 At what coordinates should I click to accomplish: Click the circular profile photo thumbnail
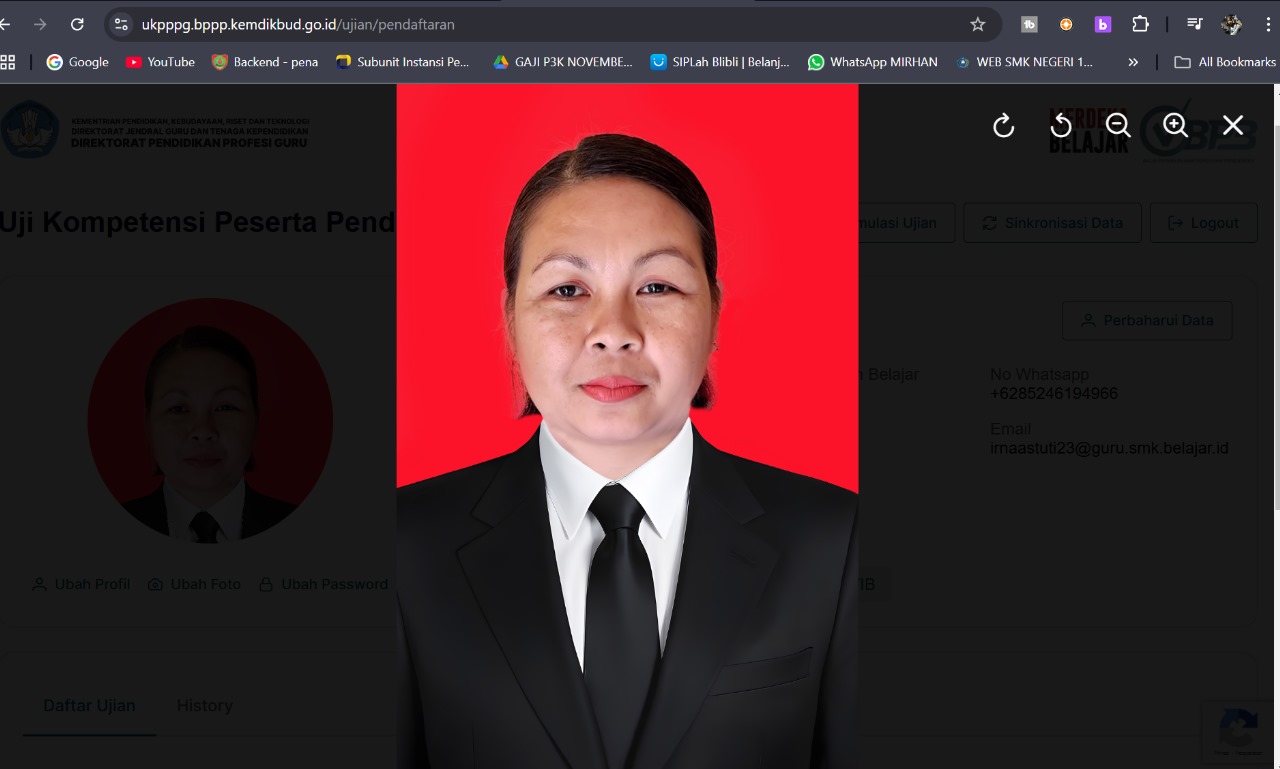(210, 421)
